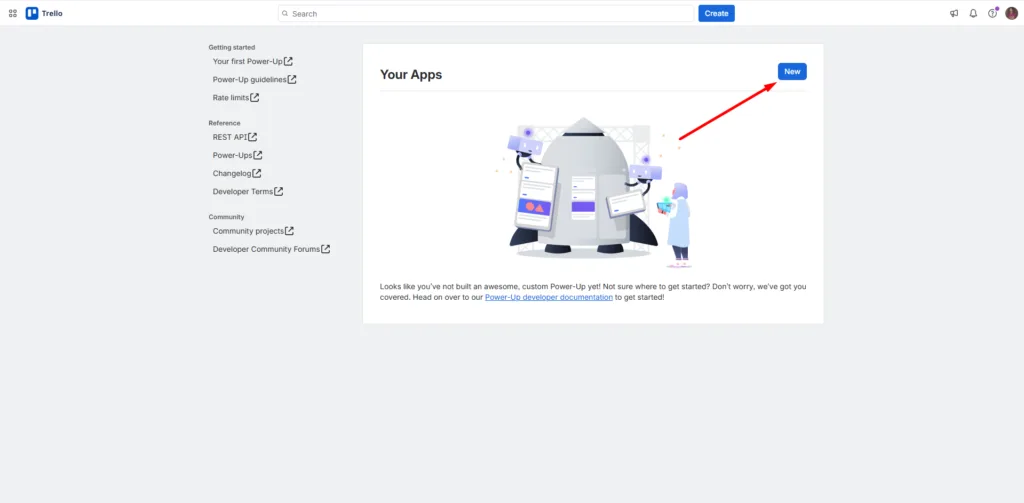The width and height of the screenshot is (1024, 503).
Task: Open Power-Up guidelines link
Action: (x=255, y=80)
